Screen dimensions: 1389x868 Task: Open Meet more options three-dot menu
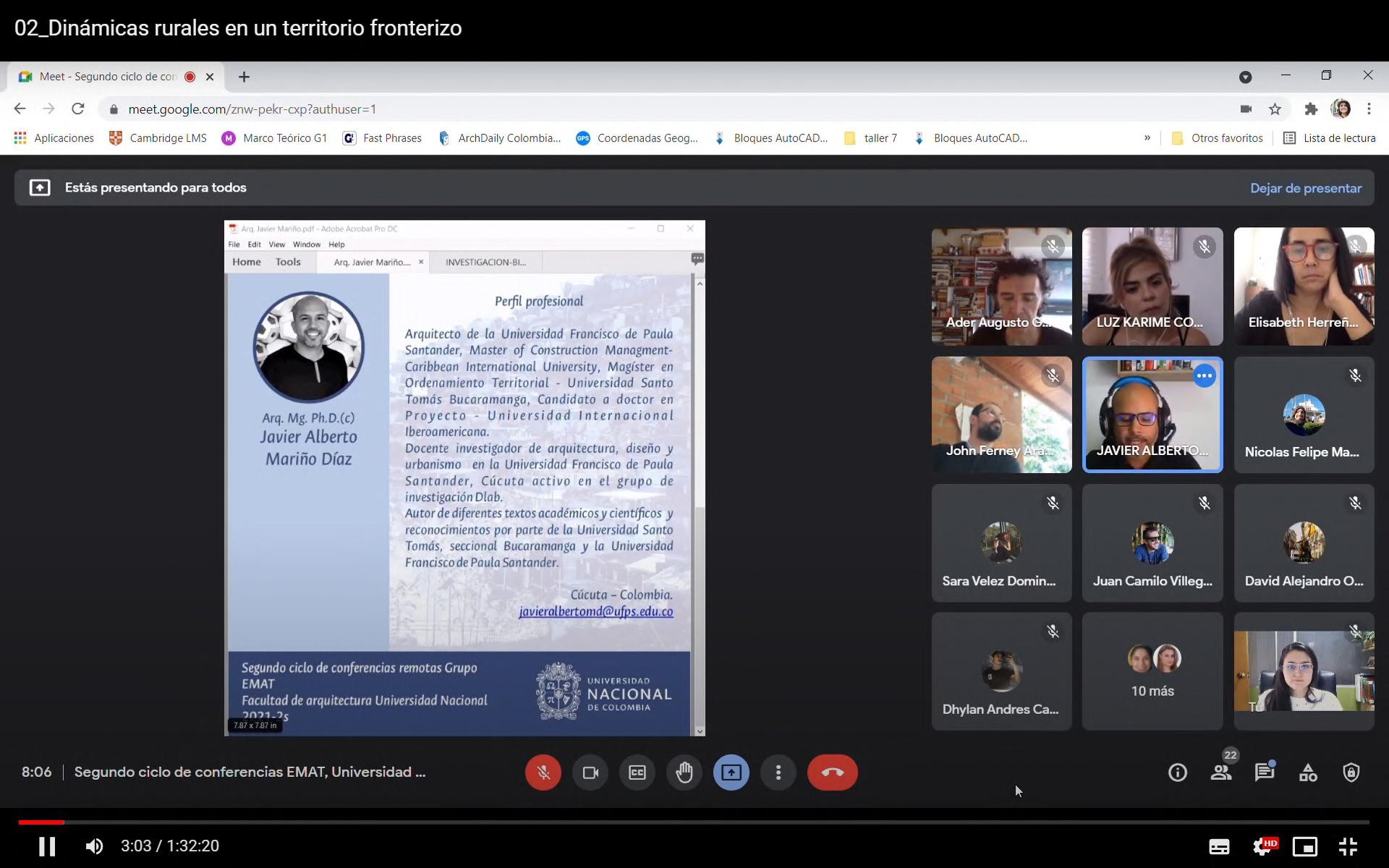pos(778,773)
